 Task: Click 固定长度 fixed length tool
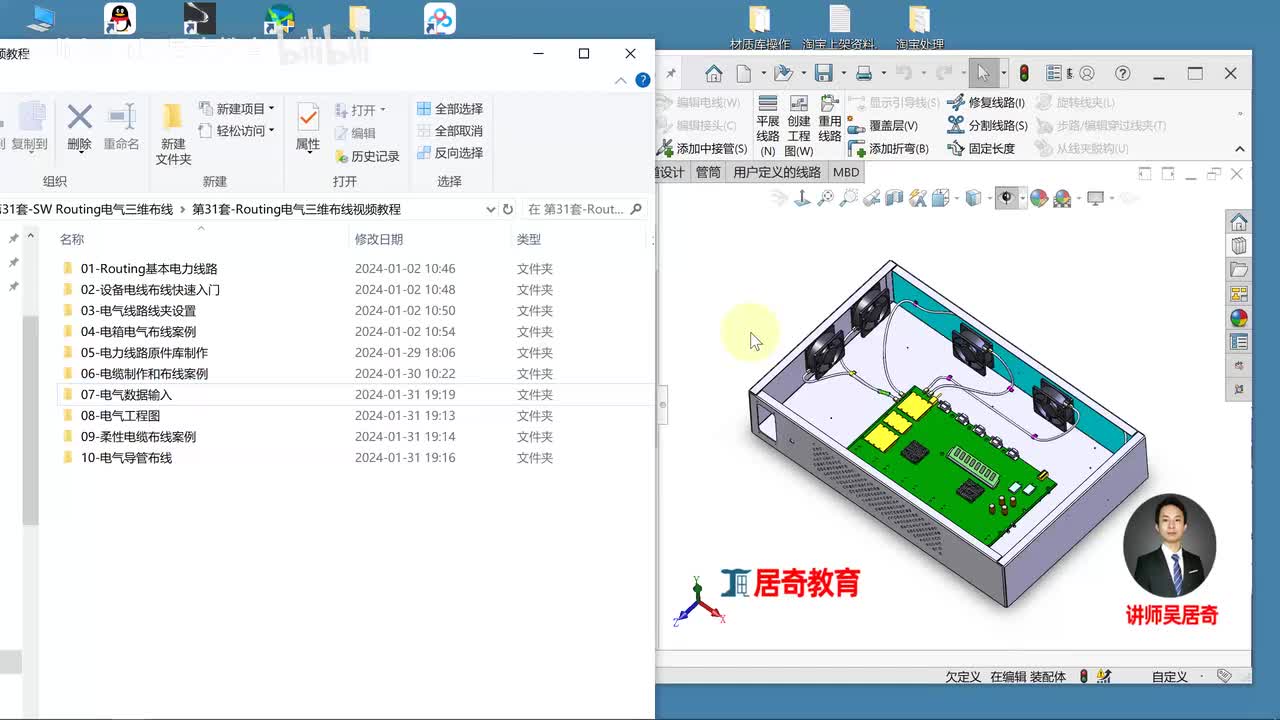pos(981,148)
